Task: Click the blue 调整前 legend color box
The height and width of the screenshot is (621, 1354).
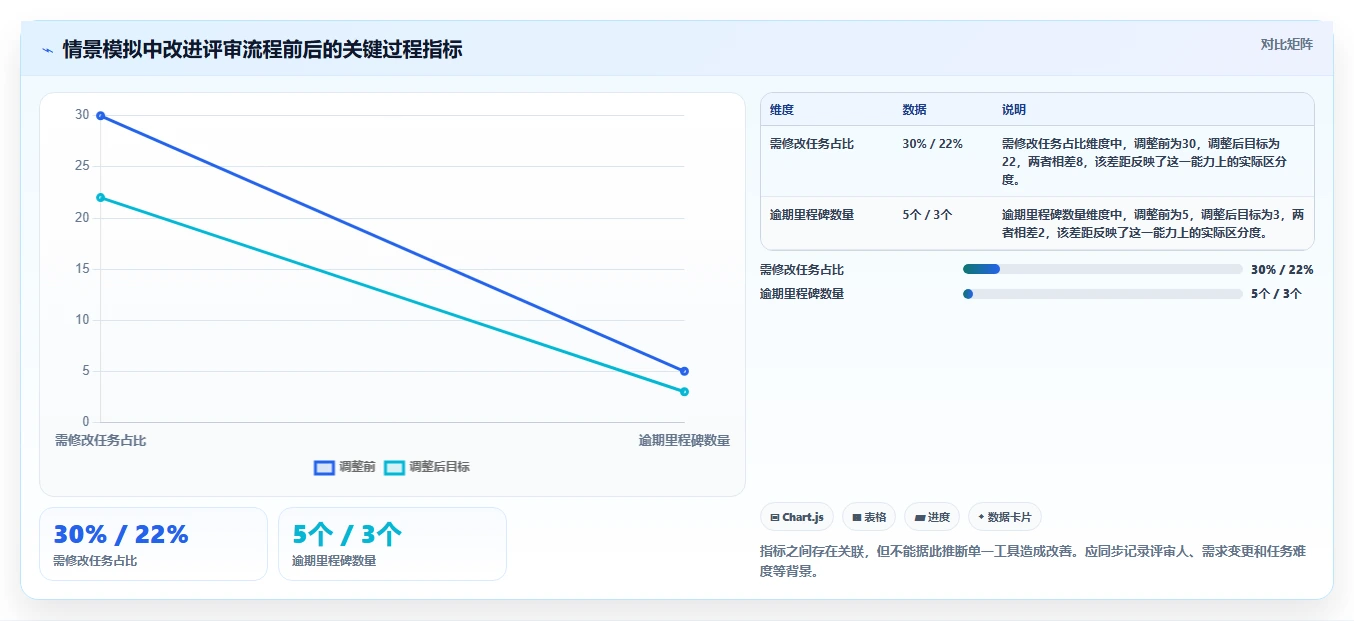Action: click(324, 467)
